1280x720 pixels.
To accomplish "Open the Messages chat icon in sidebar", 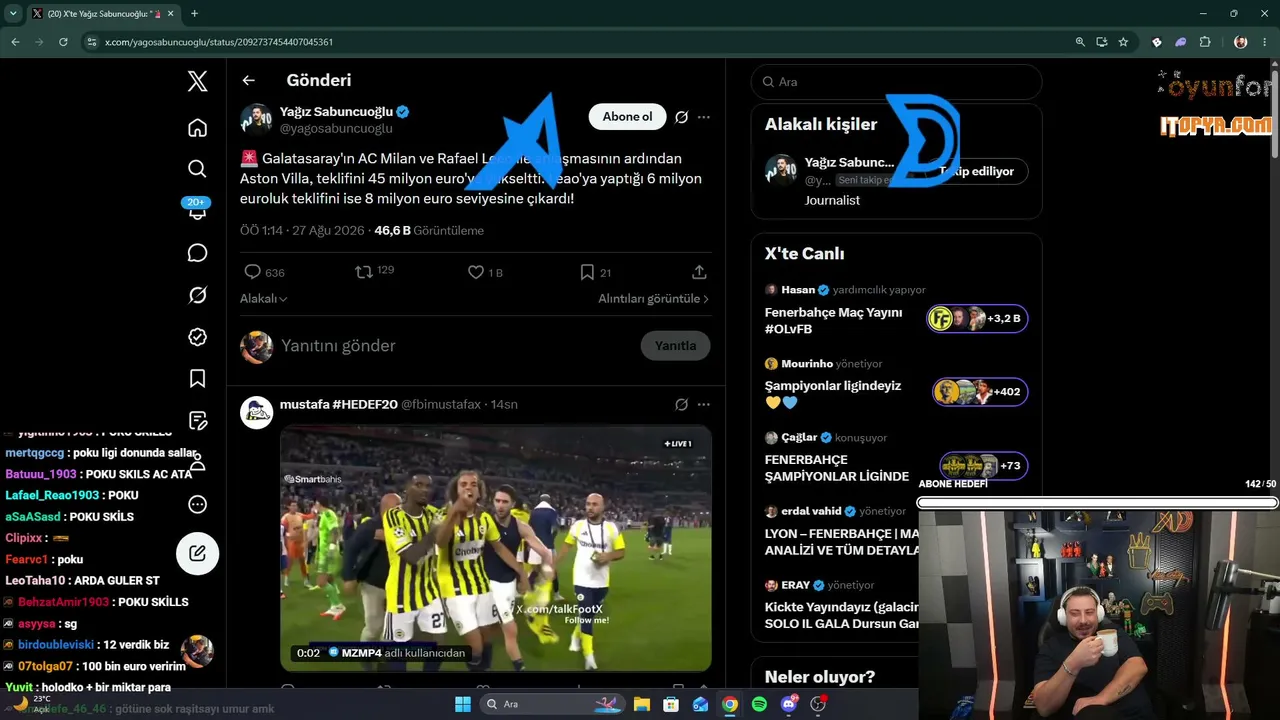I will (197, 252).
